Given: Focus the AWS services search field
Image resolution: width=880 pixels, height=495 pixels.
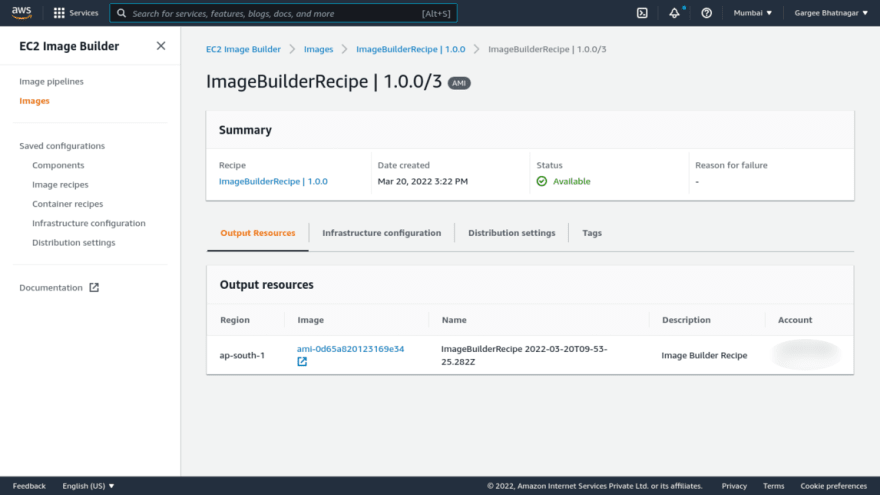Looking at the screenshot, I should [x=283, y=13].
